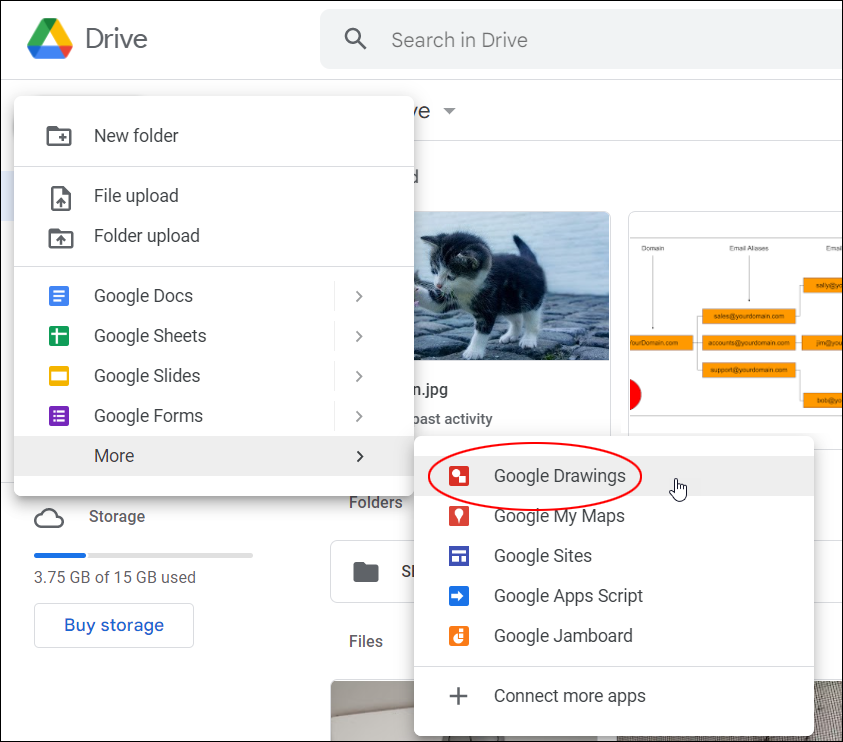Screen dimensions: 843x742
Task: Click the File upload icon
Action: 60,198
